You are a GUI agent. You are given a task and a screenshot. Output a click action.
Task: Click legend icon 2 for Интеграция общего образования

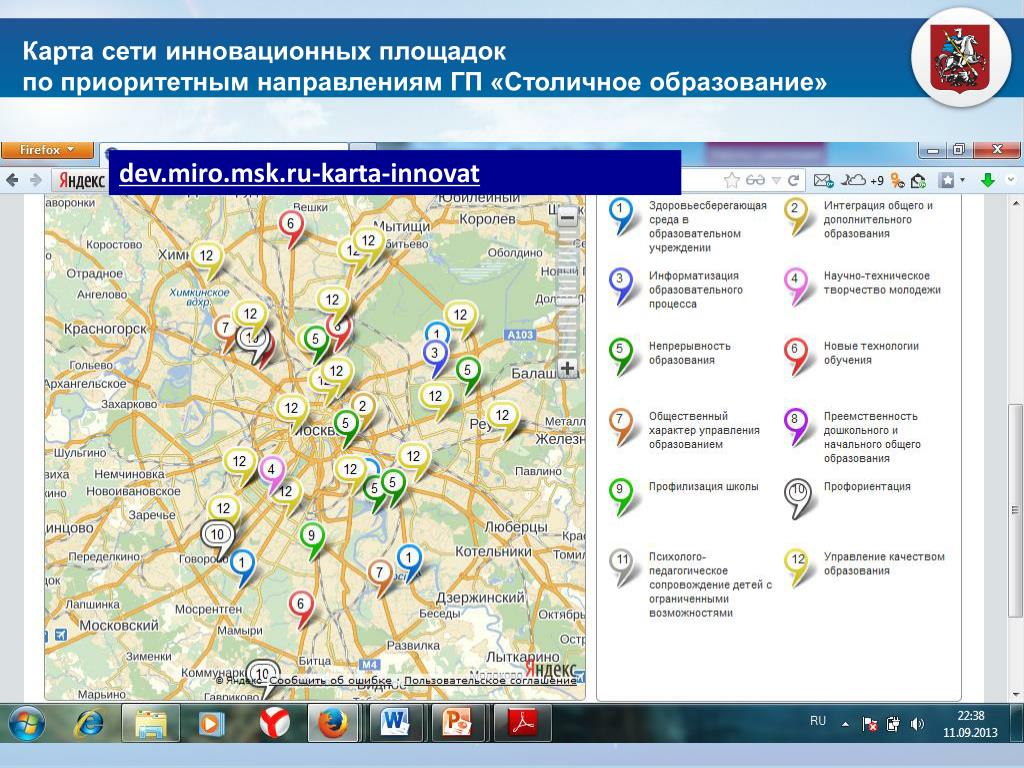(x=795, y=214)
